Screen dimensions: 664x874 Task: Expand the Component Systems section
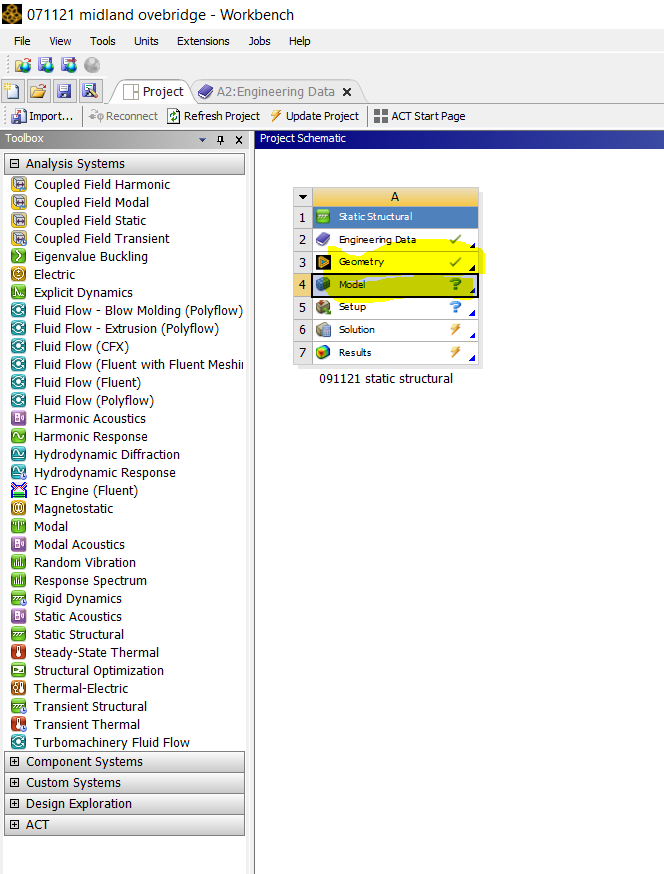14,761
